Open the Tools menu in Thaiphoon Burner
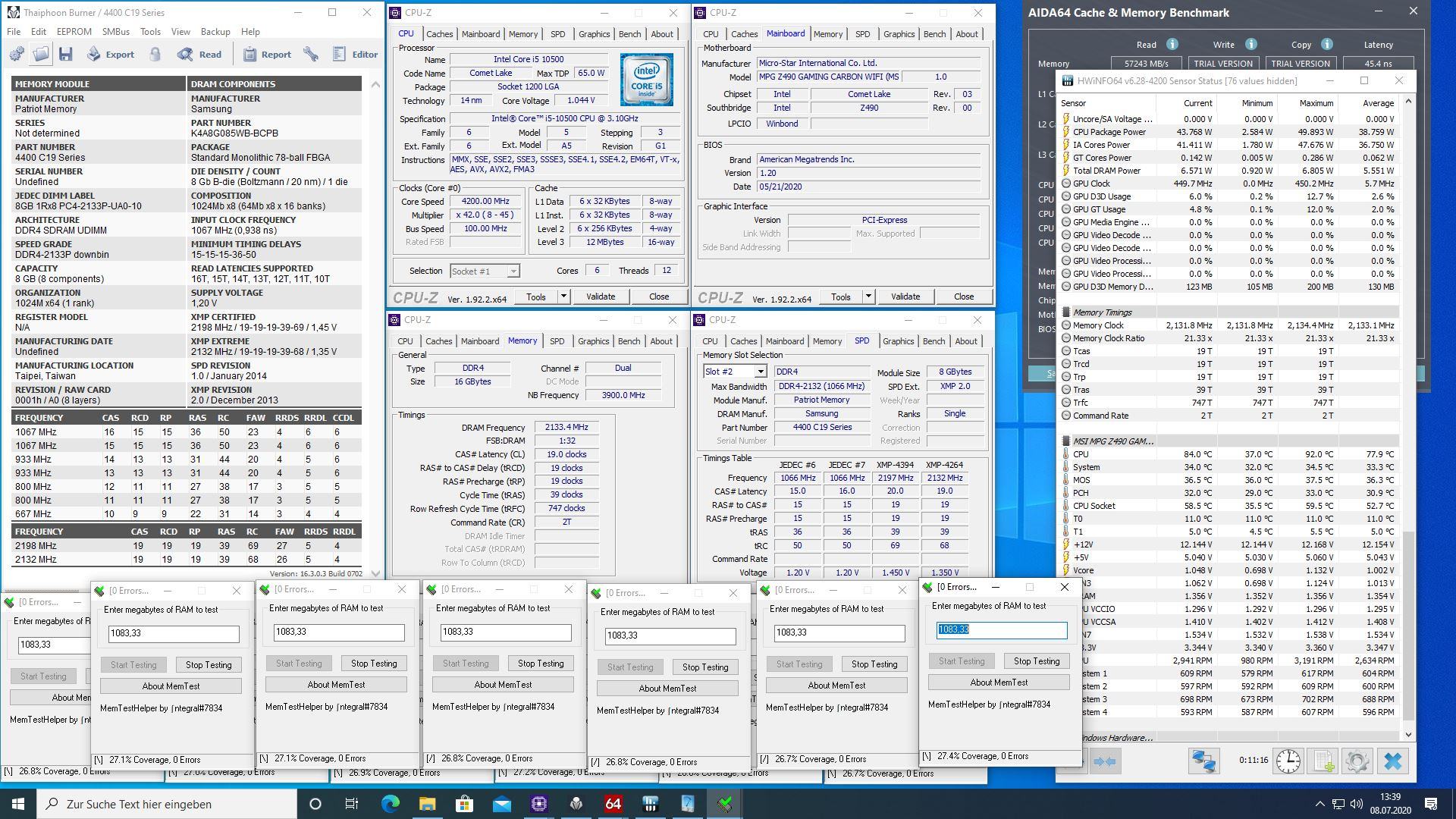Viewport: 1456px width, 819px height. pyautogui.click(x=150, y=32)
